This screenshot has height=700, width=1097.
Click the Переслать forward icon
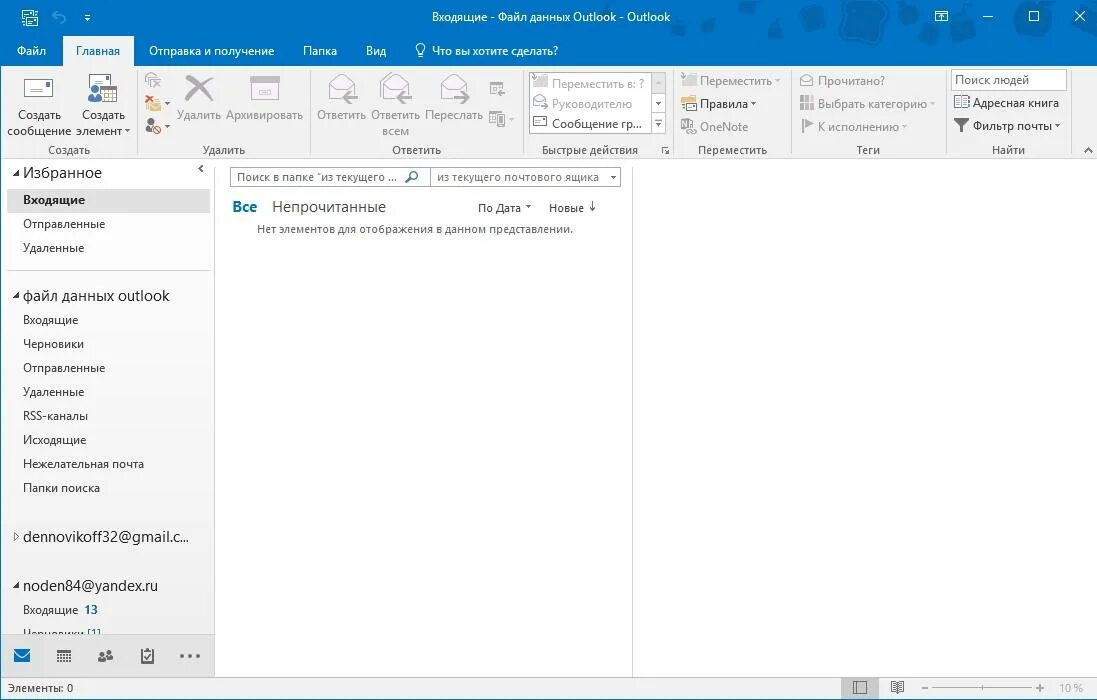pyautogui.click(x=453, y=89)
